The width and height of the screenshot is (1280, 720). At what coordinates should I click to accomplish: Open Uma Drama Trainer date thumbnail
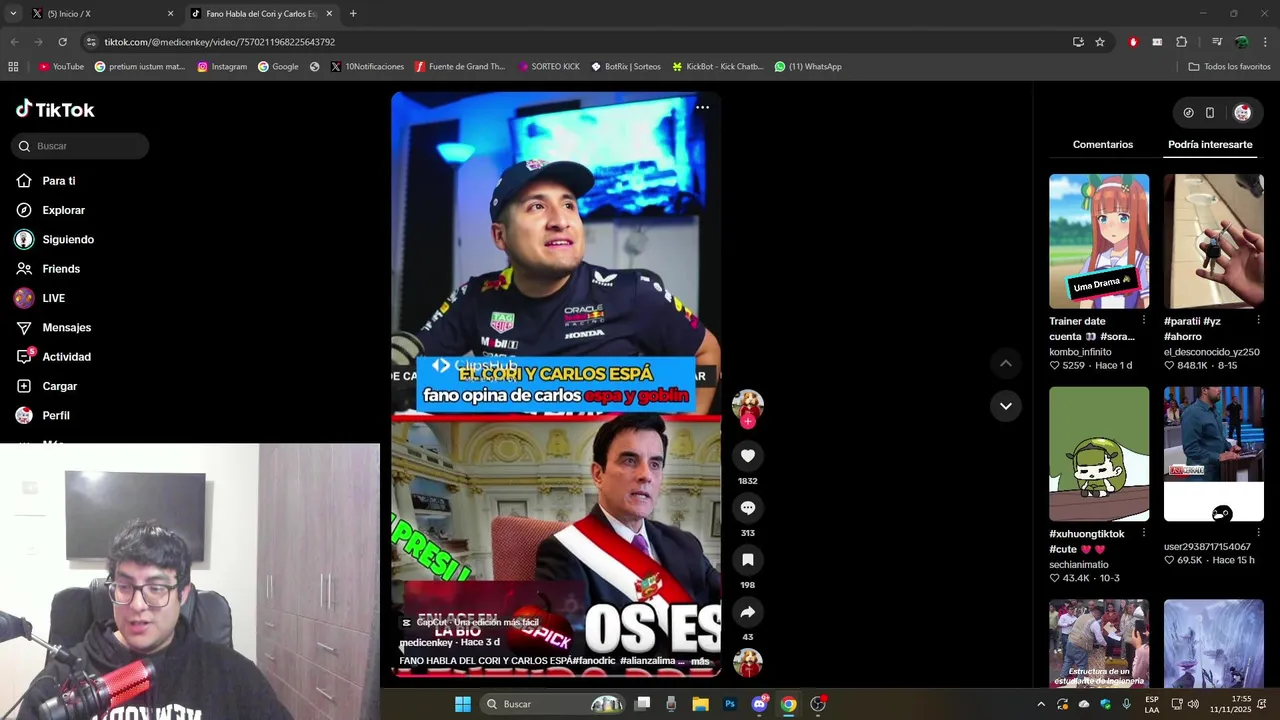click(x=1099, y=241)
